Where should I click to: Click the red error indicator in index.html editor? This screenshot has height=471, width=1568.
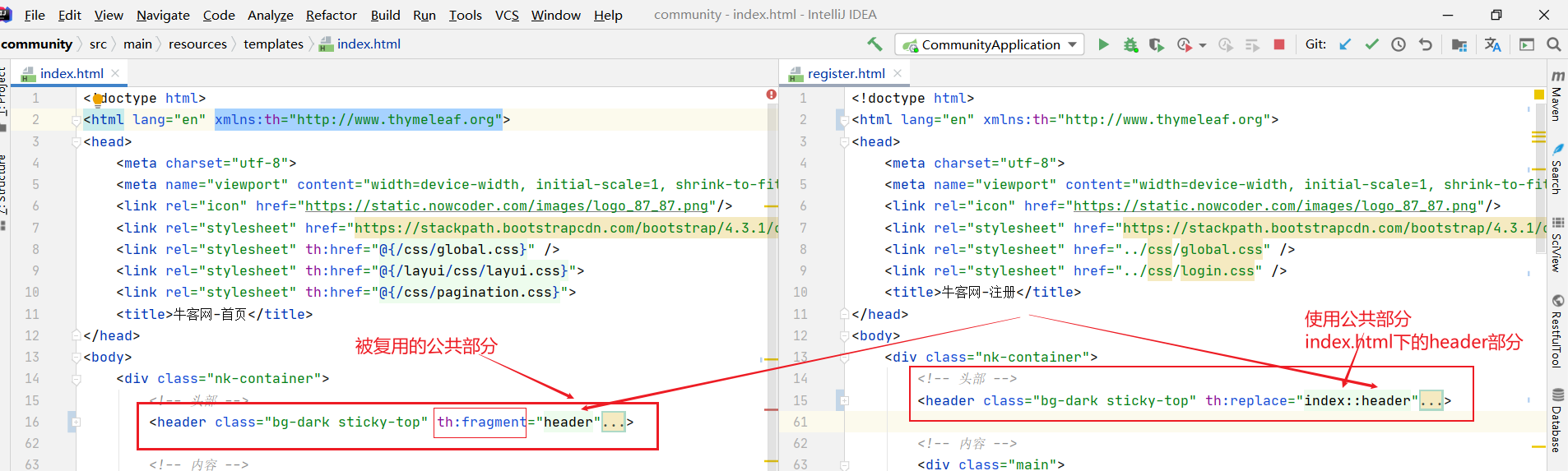tap(771, 95)
